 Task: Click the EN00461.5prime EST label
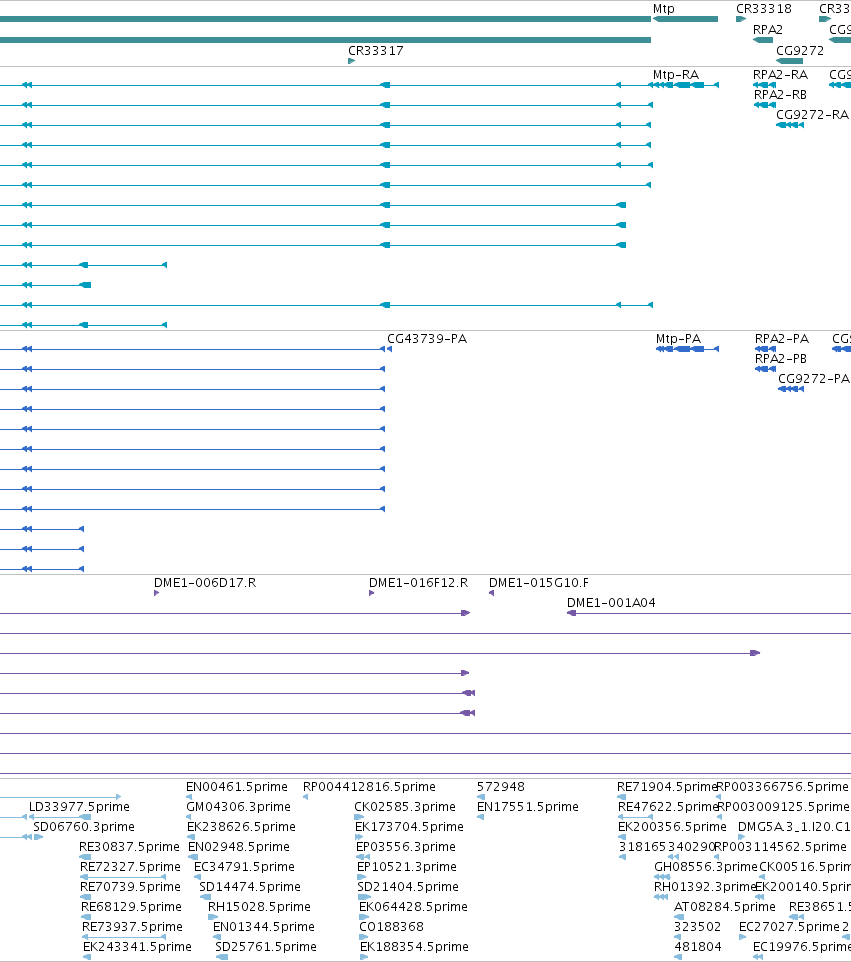[x=237, y=787]
